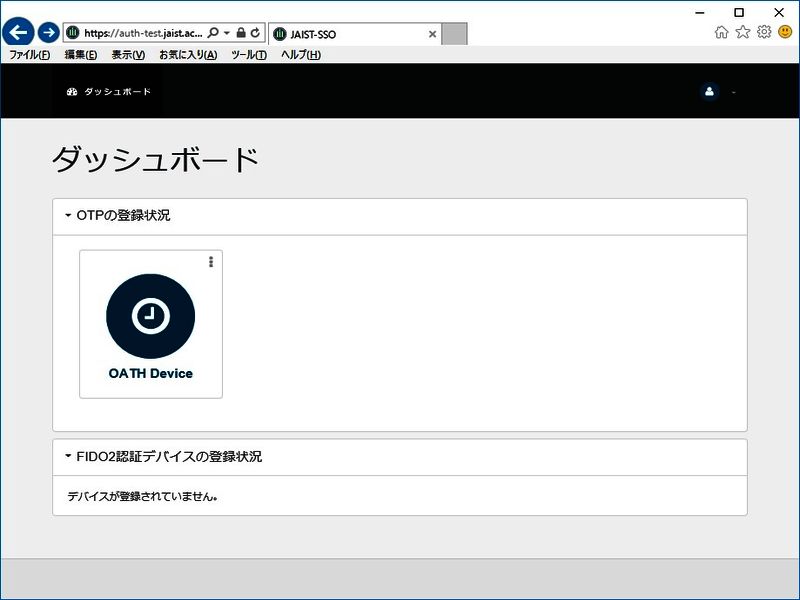
Task: Open the 表示(V) menu
Action: [x=128, y=55]
